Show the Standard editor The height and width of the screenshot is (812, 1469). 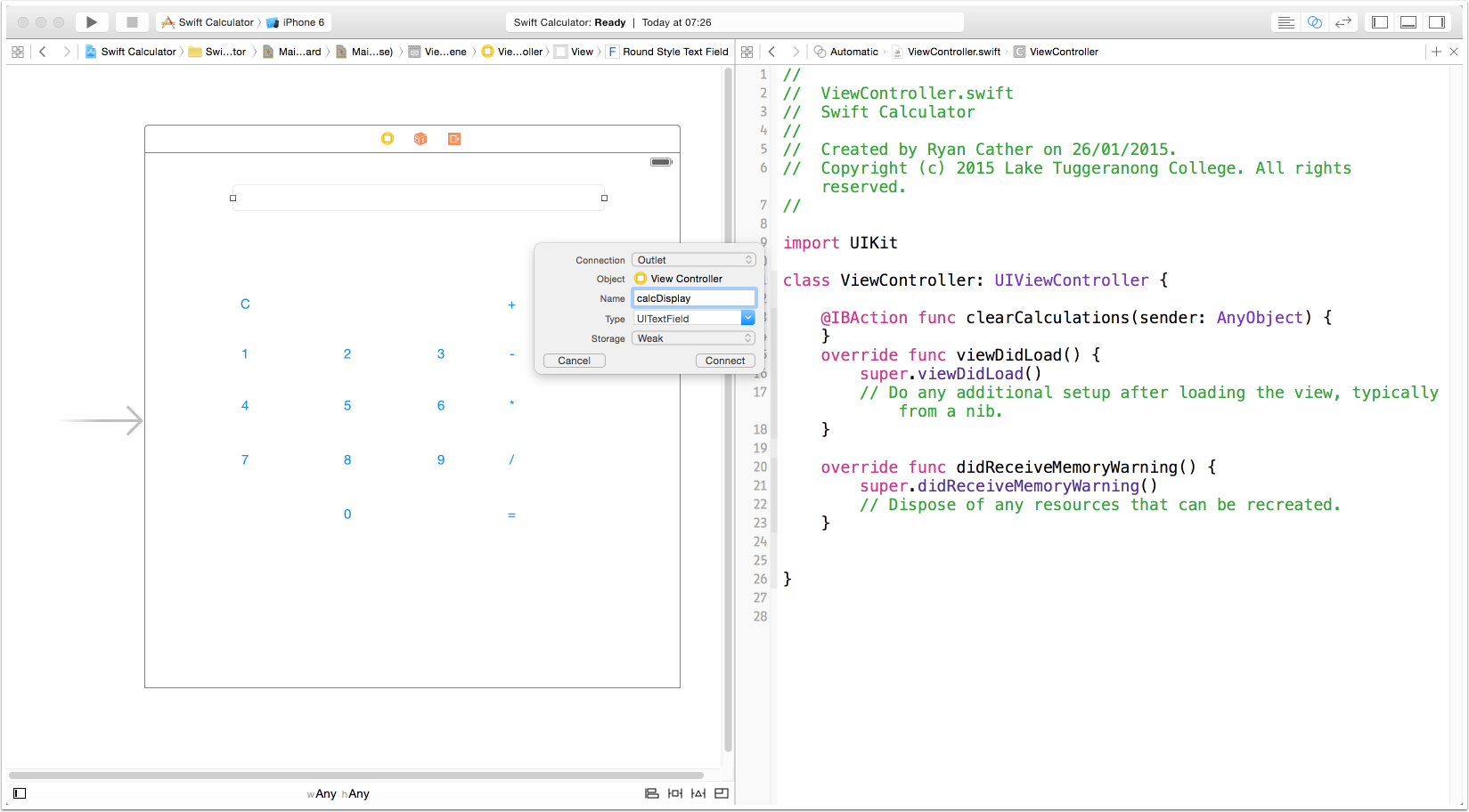(1286, 22)
